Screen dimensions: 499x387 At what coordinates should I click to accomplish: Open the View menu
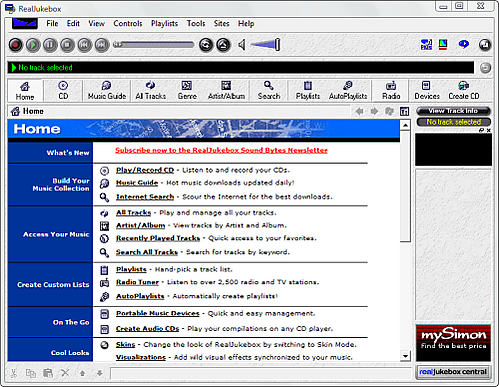[x=96, y=23]
